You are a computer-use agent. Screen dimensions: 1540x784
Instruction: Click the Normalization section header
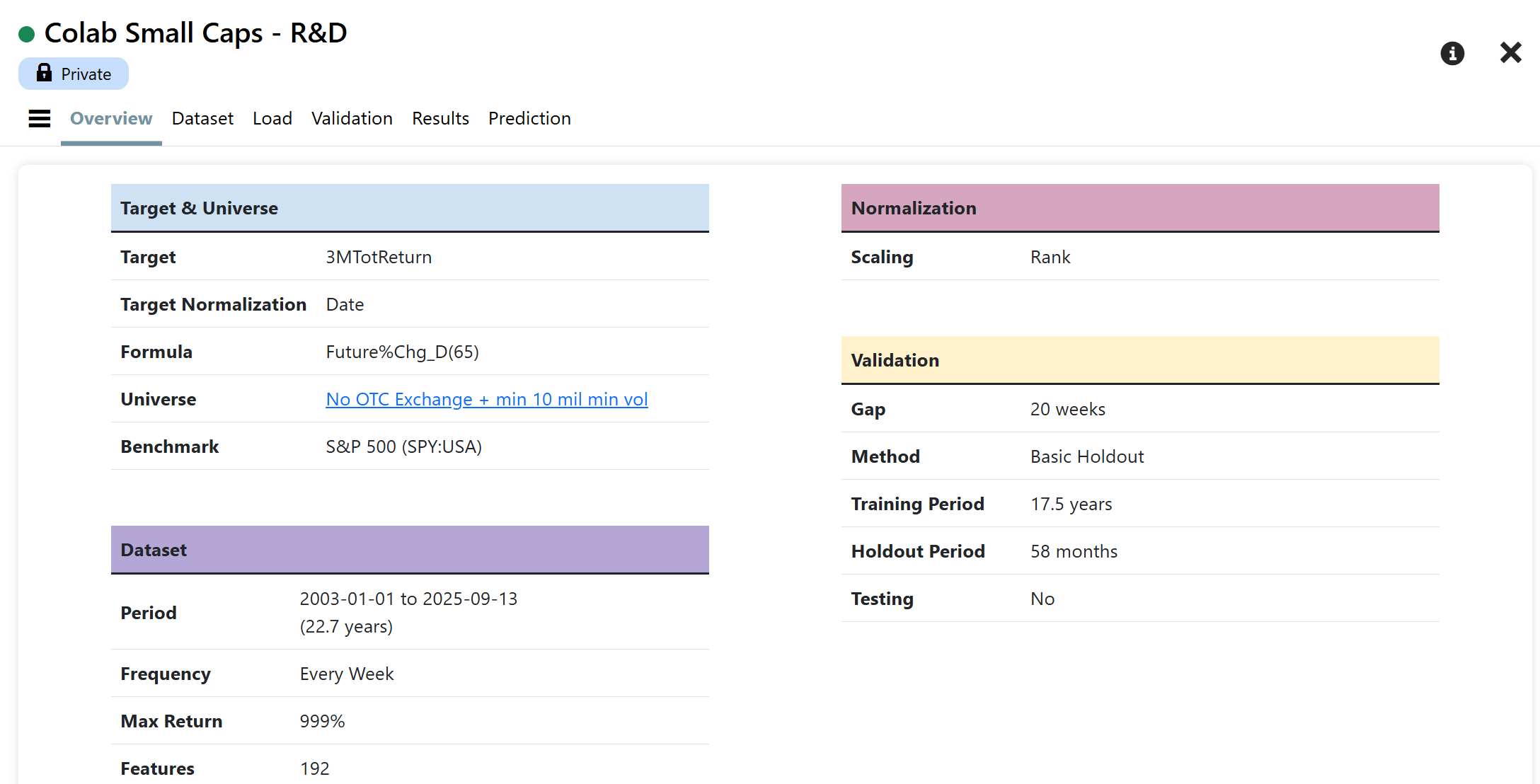1139,208
